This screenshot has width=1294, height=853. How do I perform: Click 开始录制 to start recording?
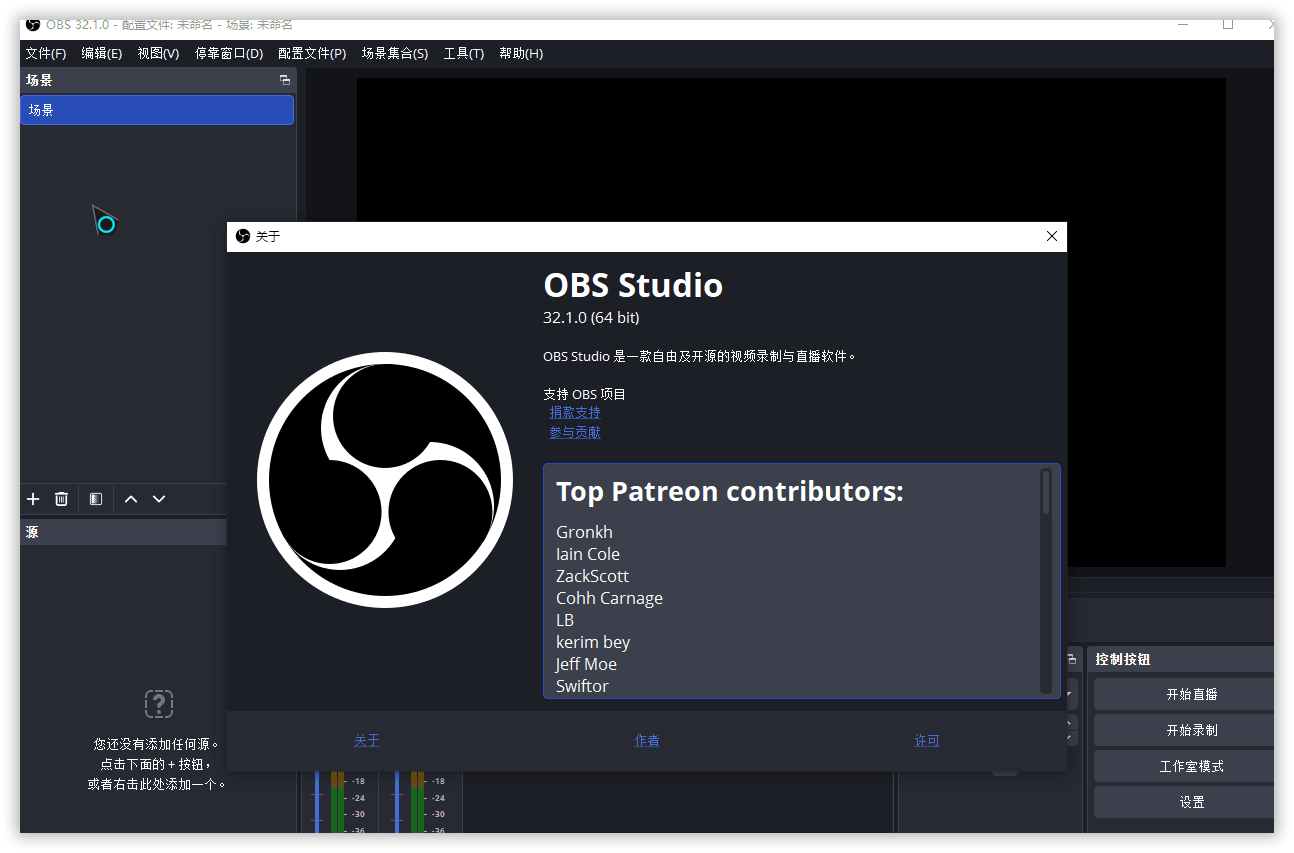(1191, 730)
